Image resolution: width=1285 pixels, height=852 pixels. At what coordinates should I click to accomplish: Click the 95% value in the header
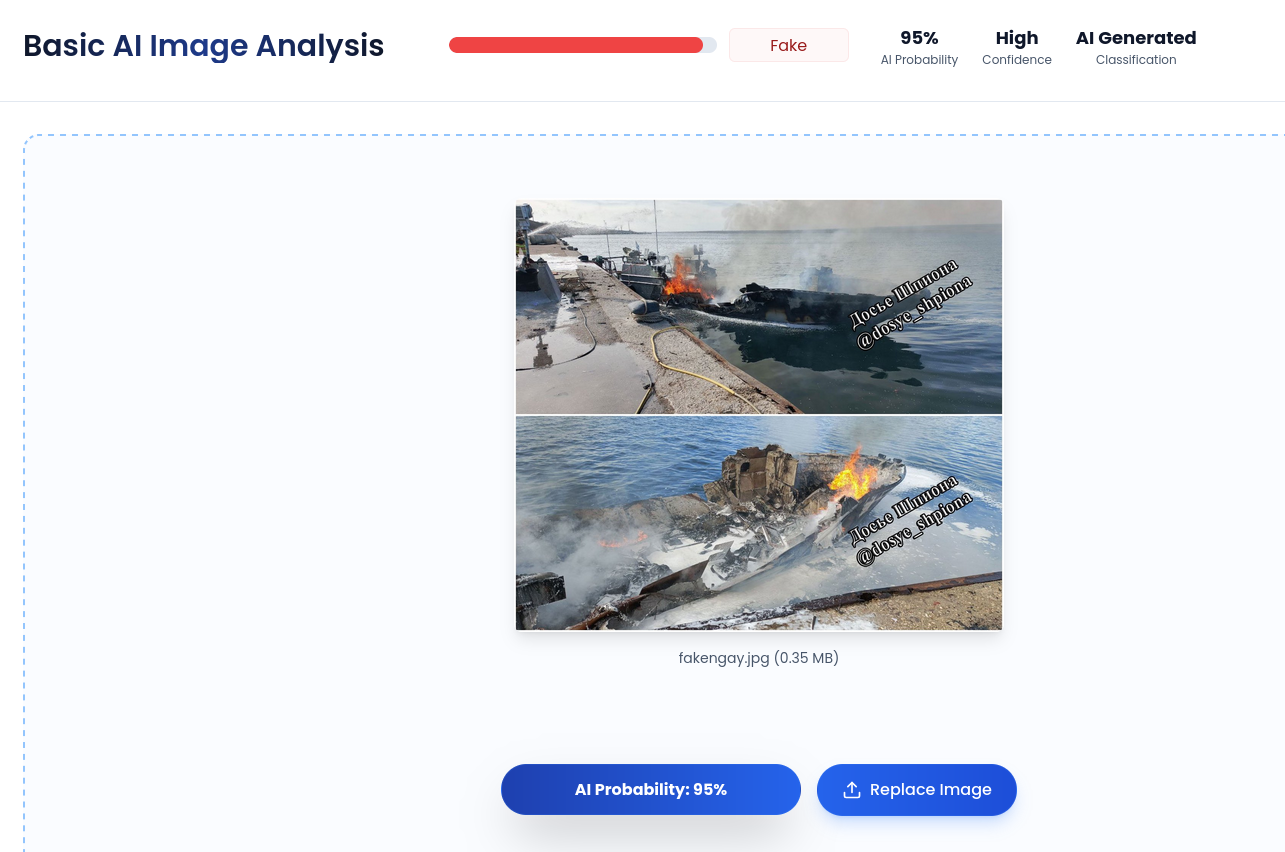pos(919,38)
